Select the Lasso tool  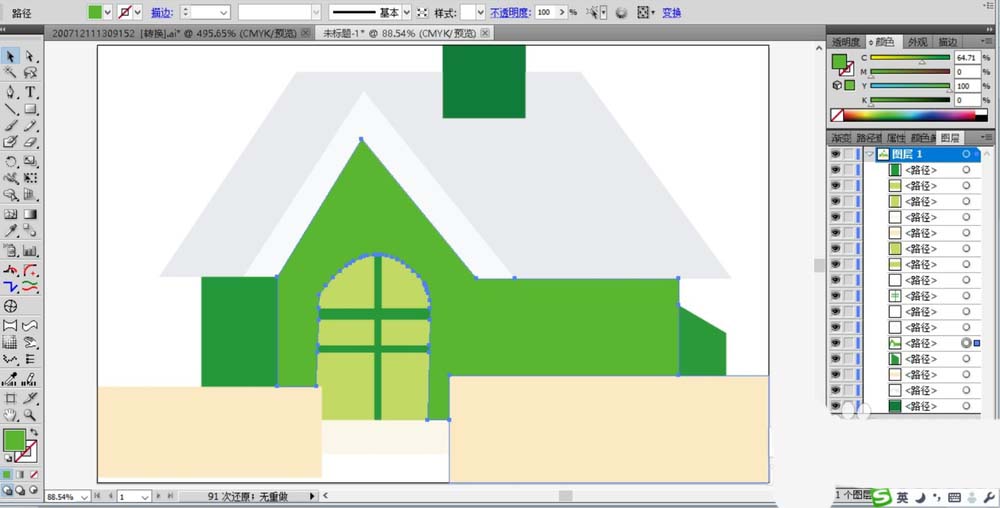tap(30, 73)
